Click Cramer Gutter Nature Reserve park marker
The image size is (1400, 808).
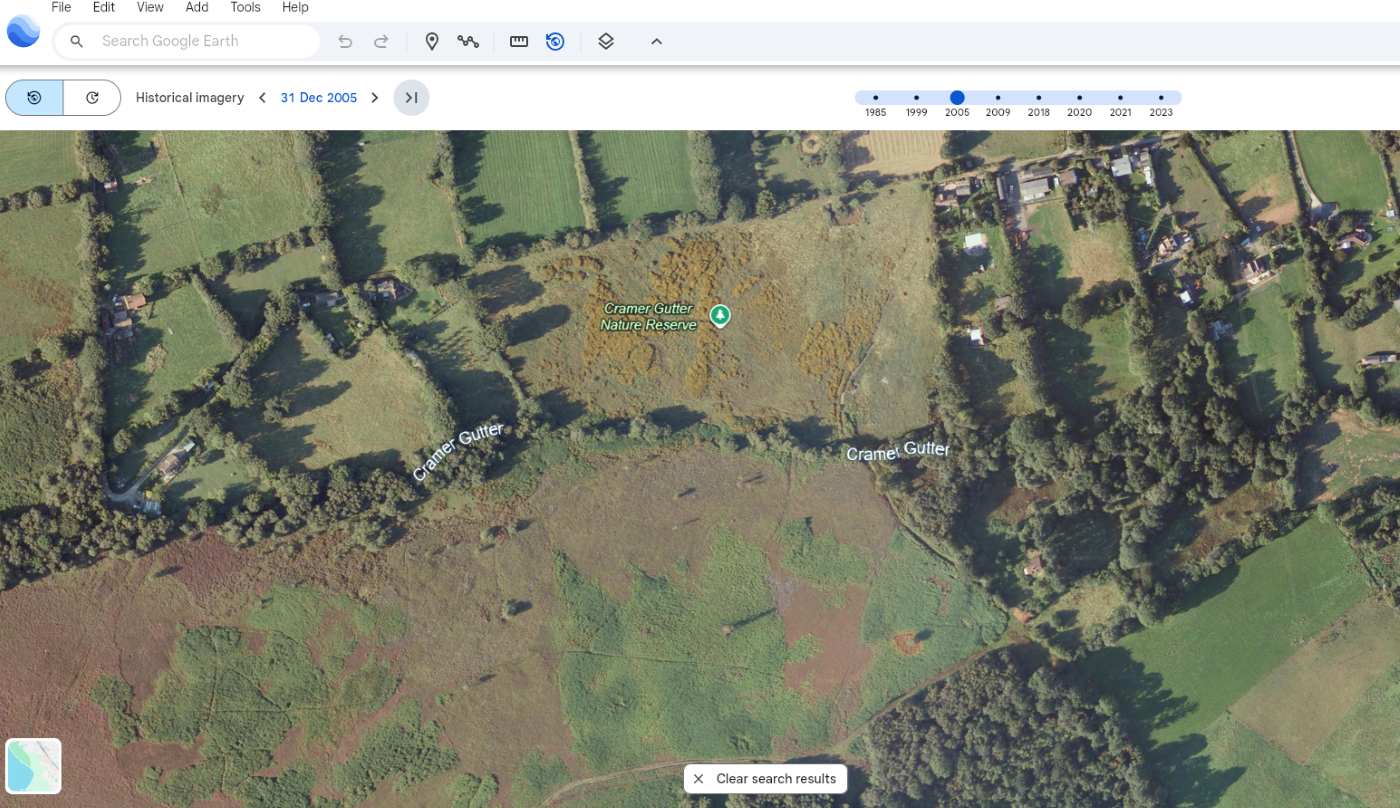(x=719, y=316)
